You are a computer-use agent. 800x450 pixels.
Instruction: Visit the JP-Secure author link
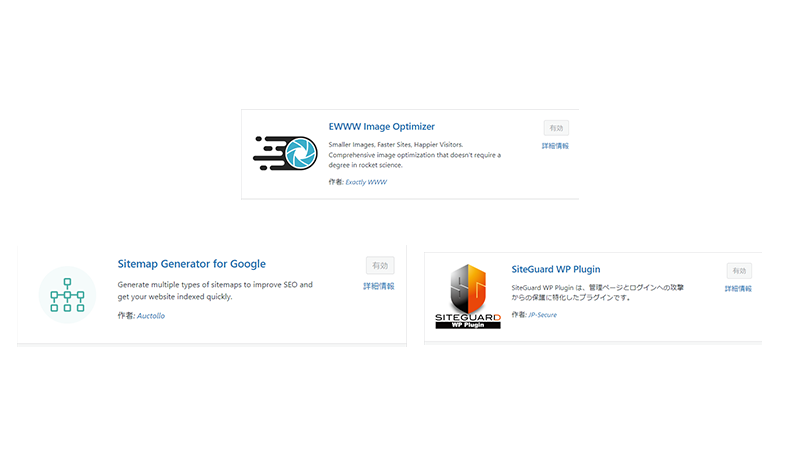click(542, 315)
